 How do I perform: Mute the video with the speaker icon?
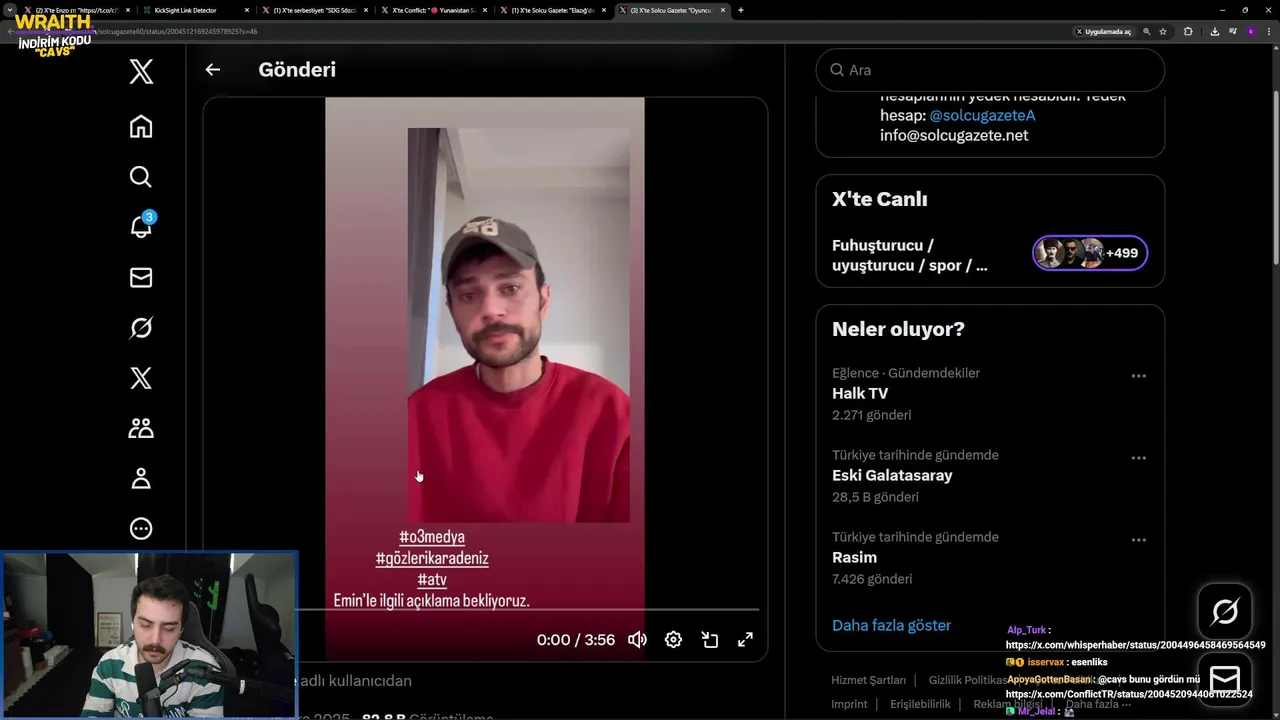click(637, 640)
